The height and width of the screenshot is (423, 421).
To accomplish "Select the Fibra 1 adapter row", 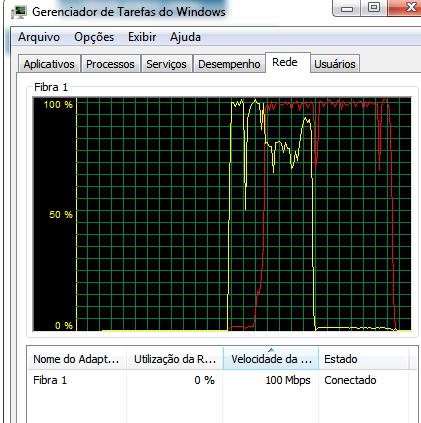I will coord(222,380).
